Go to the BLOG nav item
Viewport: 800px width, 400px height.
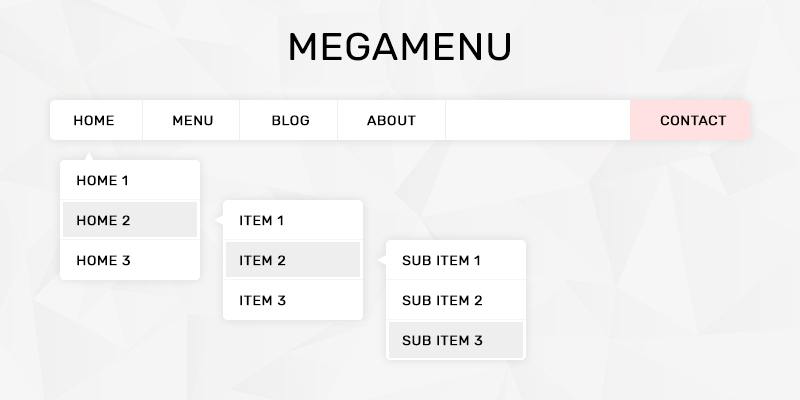290,121
